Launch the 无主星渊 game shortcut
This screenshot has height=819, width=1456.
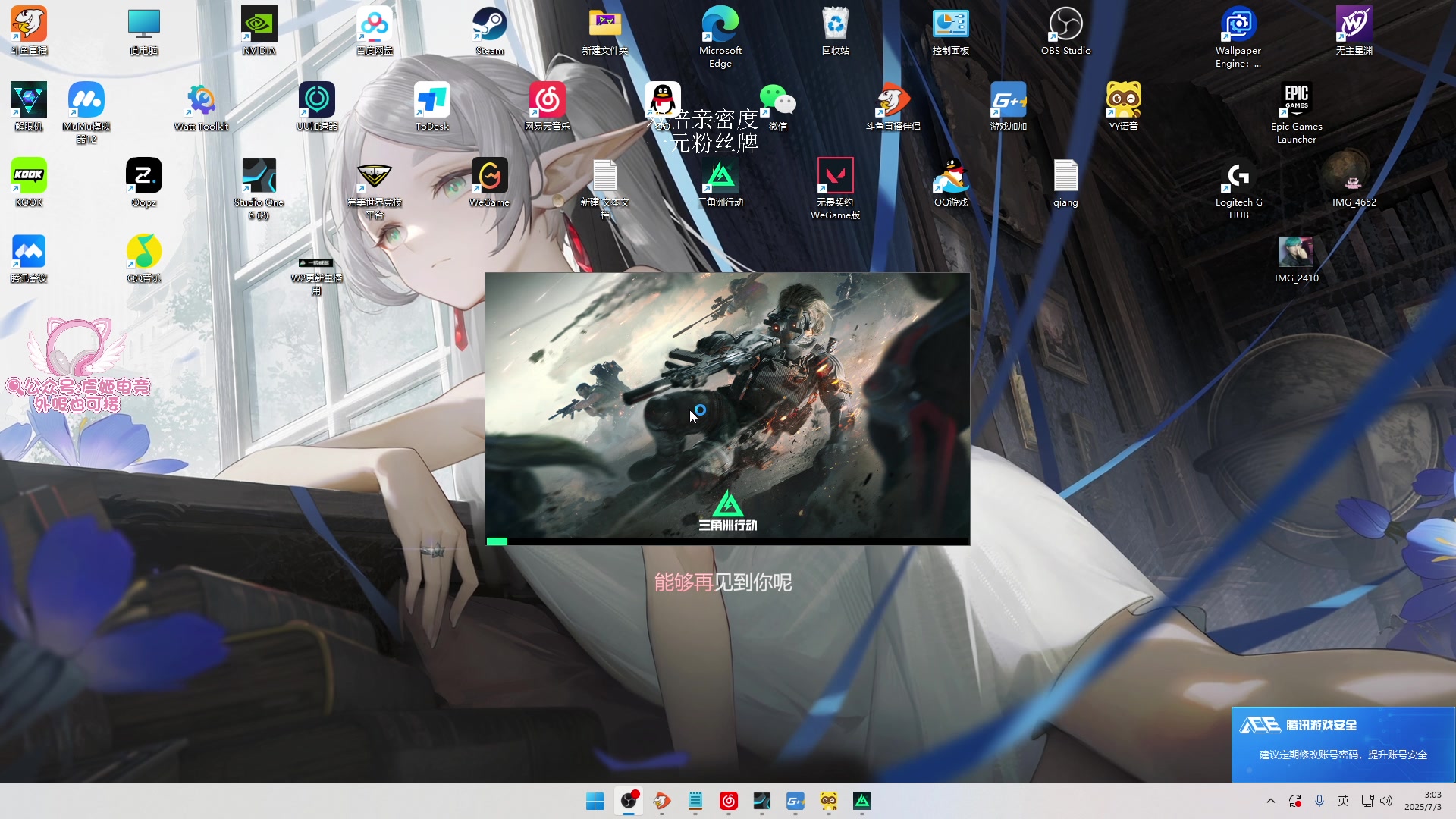point(1354,30)
